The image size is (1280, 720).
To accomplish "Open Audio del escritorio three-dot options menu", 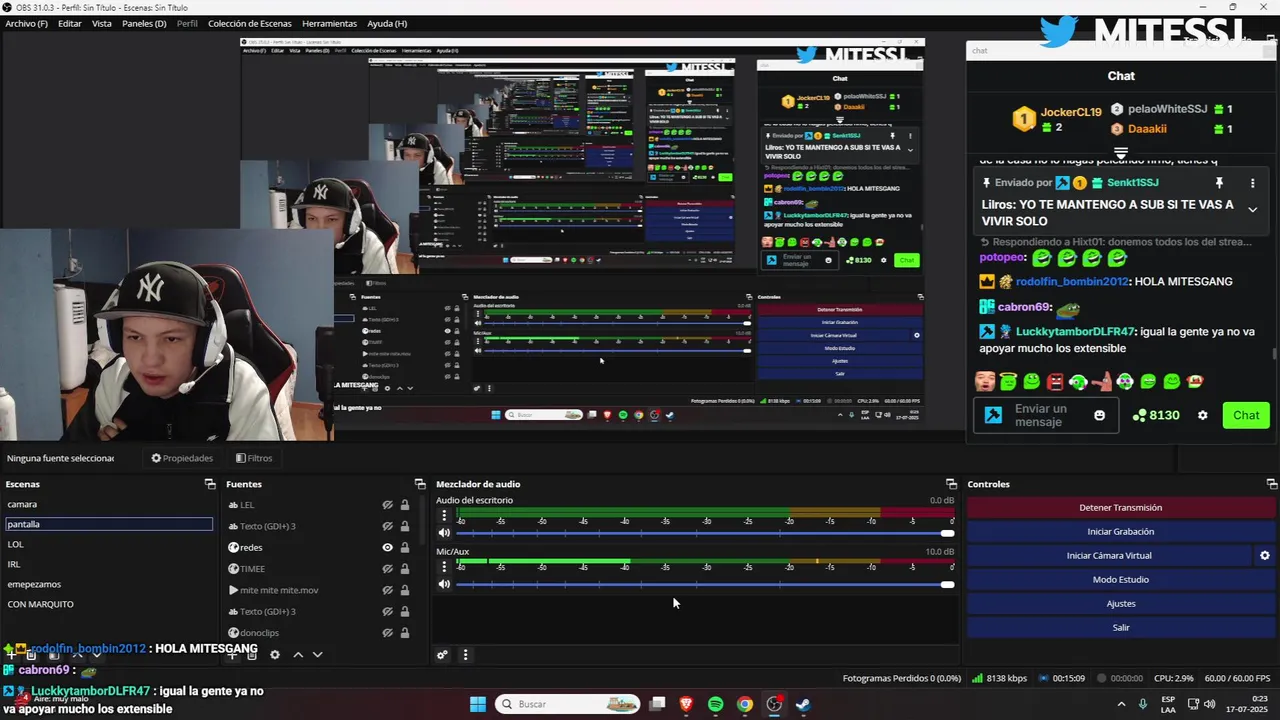I will [x=444, y=516].
